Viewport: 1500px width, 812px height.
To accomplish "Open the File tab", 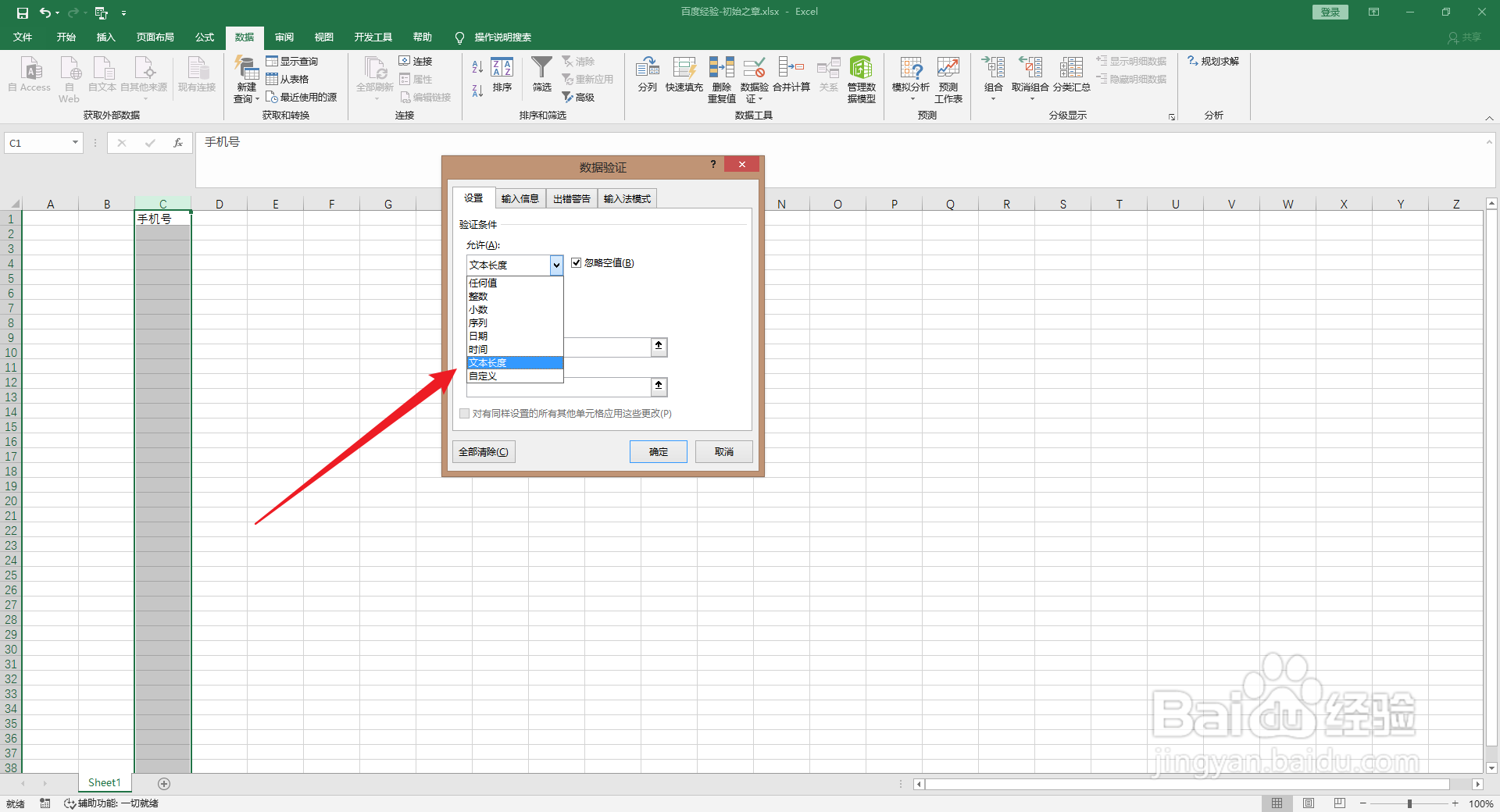I will (23, 37).
